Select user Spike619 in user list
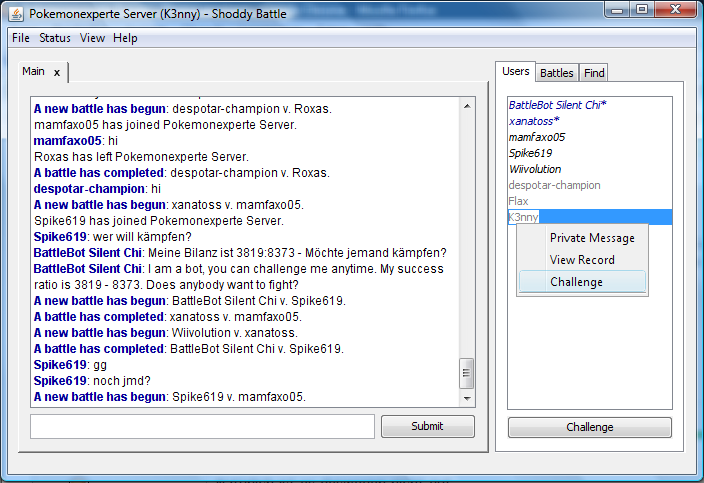The height and width of the screenshot is (483, 704). coord(530,153)
